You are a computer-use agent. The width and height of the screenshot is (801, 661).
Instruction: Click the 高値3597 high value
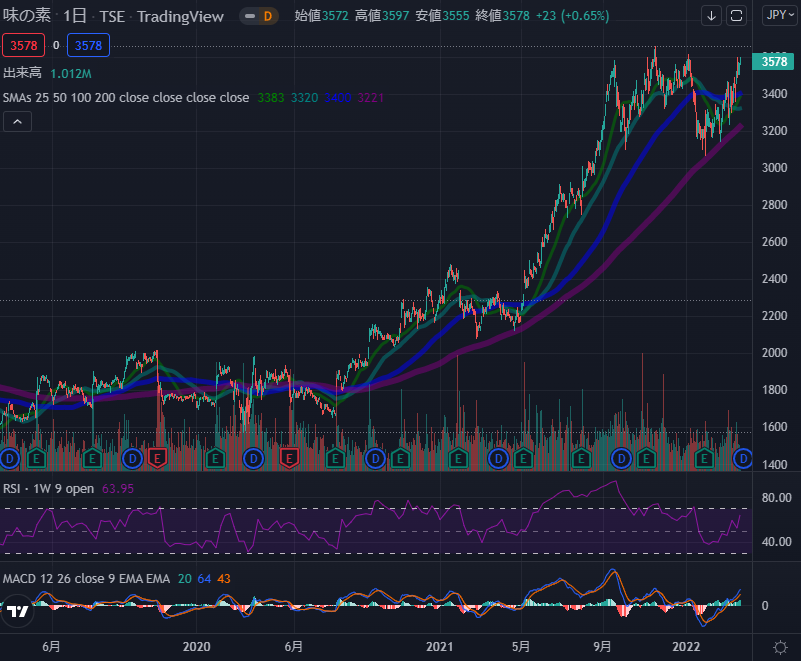pyautogui.click(x=382, y=16)
